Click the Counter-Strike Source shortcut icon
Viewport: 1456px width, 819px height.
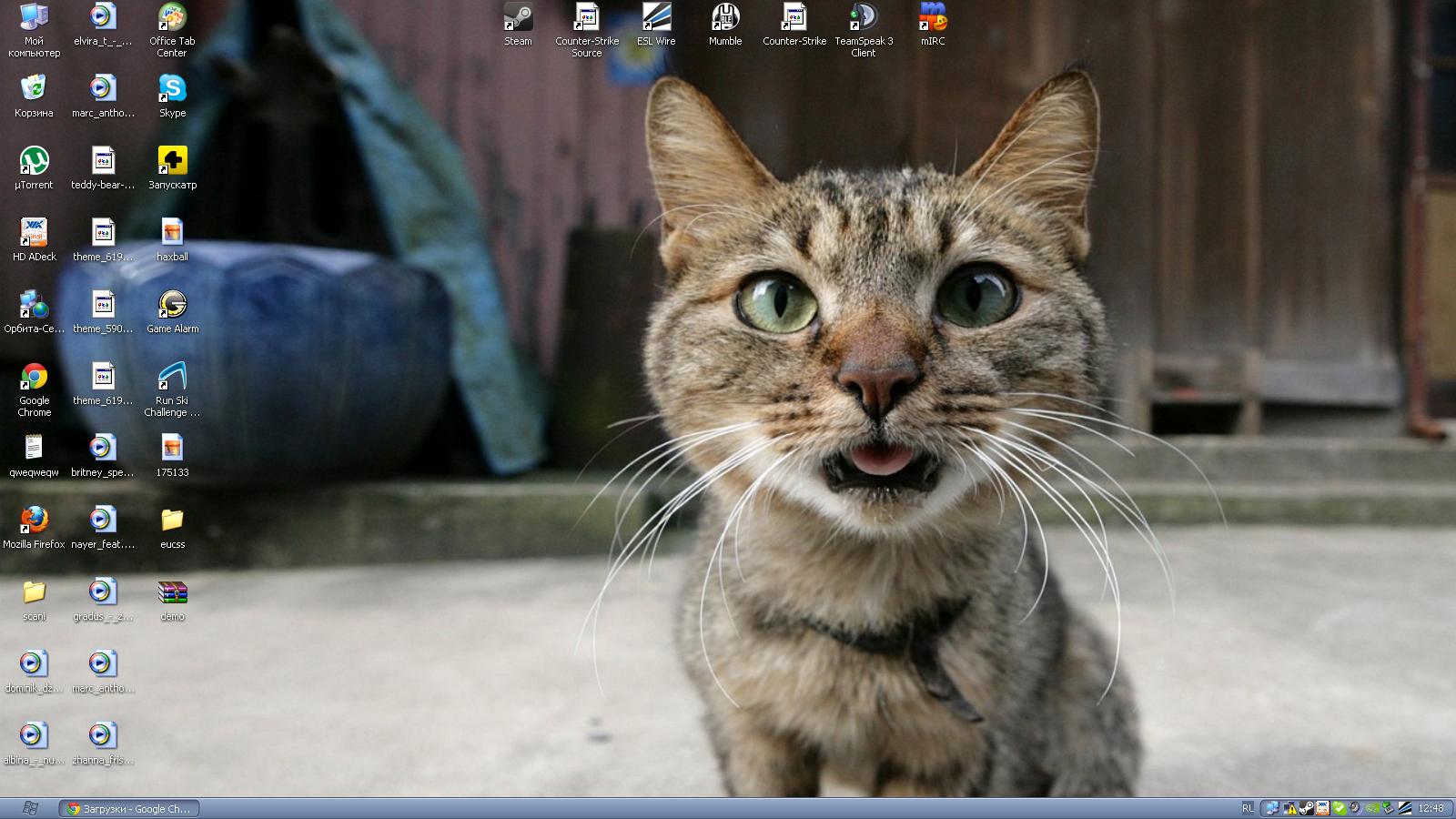pos(587,18)
